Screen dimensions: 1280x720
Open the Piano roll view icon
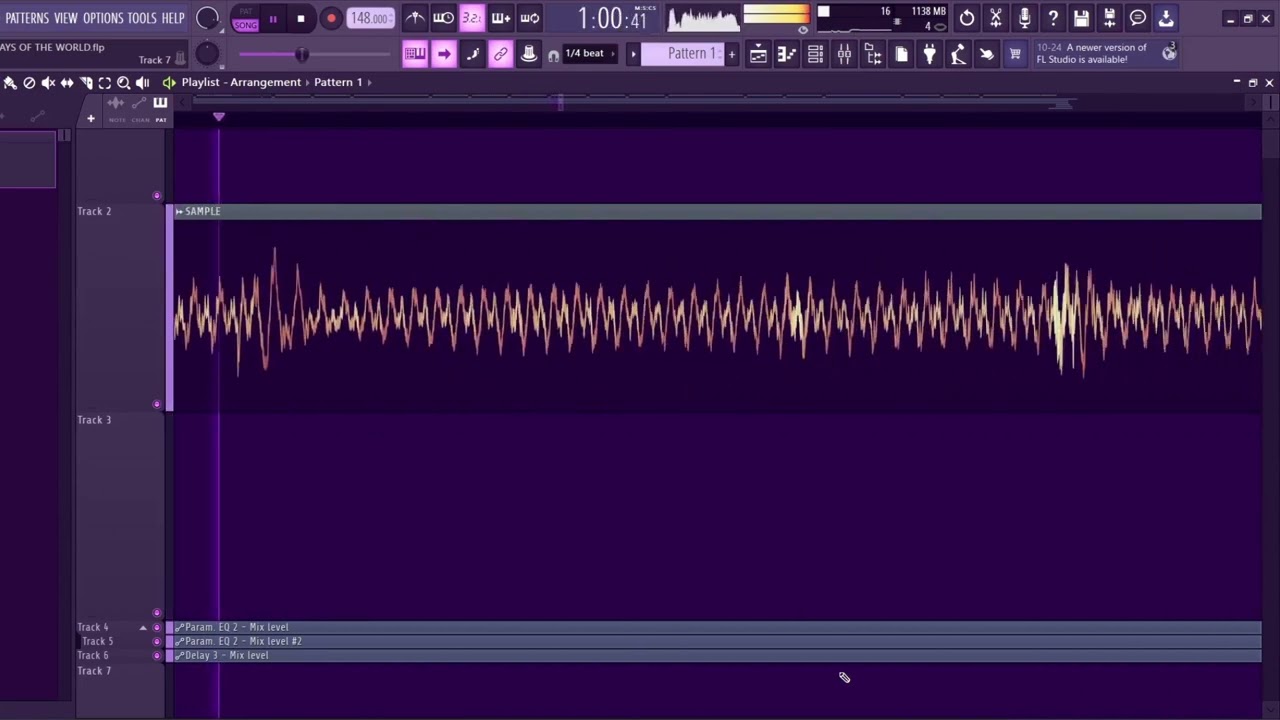787,54
